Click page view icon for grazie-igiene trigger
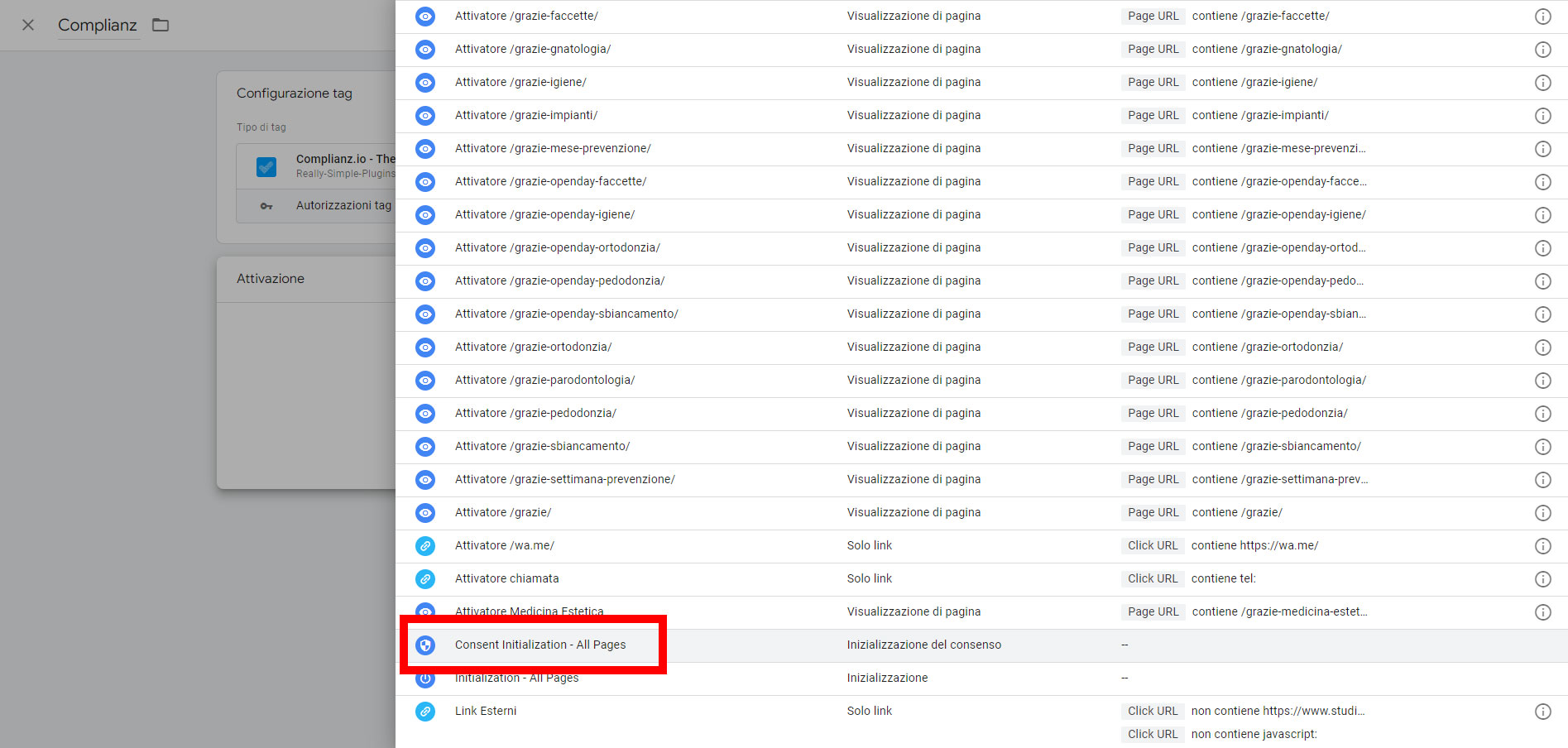Image resolution: width=1568 pixels, height=748 pixels. [425, 83]
